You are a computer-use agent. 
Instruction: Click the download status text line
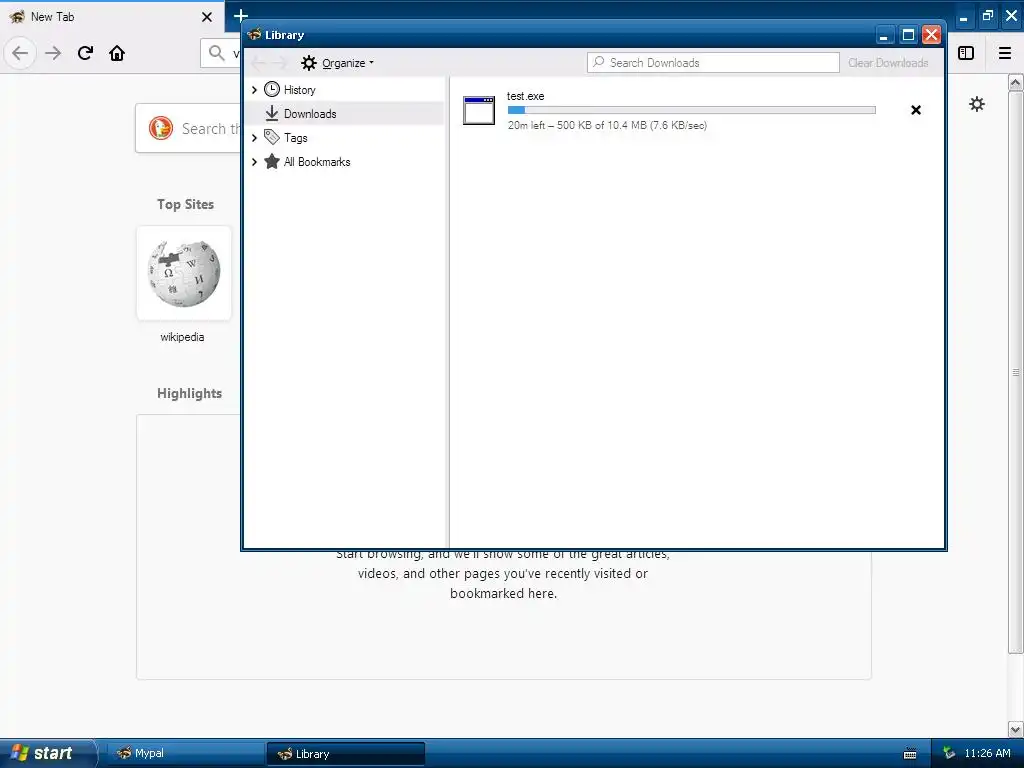point(607,125)
